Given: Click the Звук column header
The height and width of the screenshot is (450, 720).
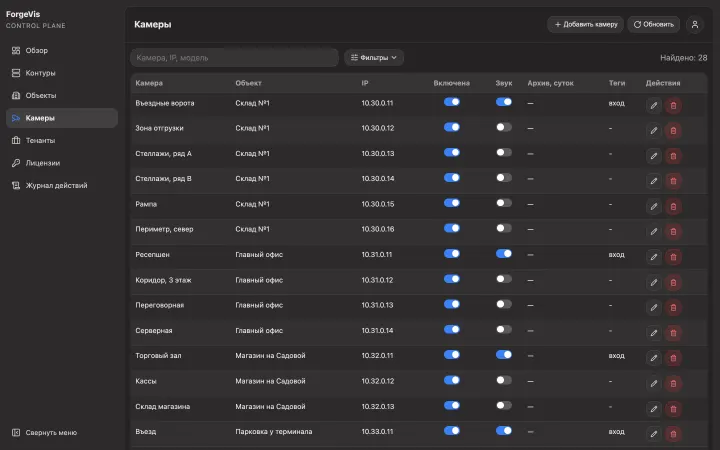Looking at the screenshot, I should pos(504,83).
